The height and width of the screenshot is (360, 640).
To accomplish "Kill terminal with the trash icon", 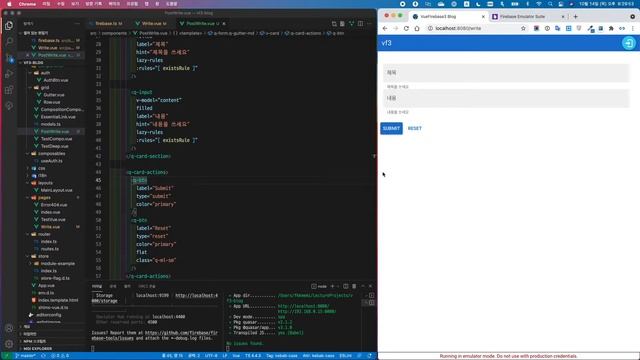I will pos(354,286).
